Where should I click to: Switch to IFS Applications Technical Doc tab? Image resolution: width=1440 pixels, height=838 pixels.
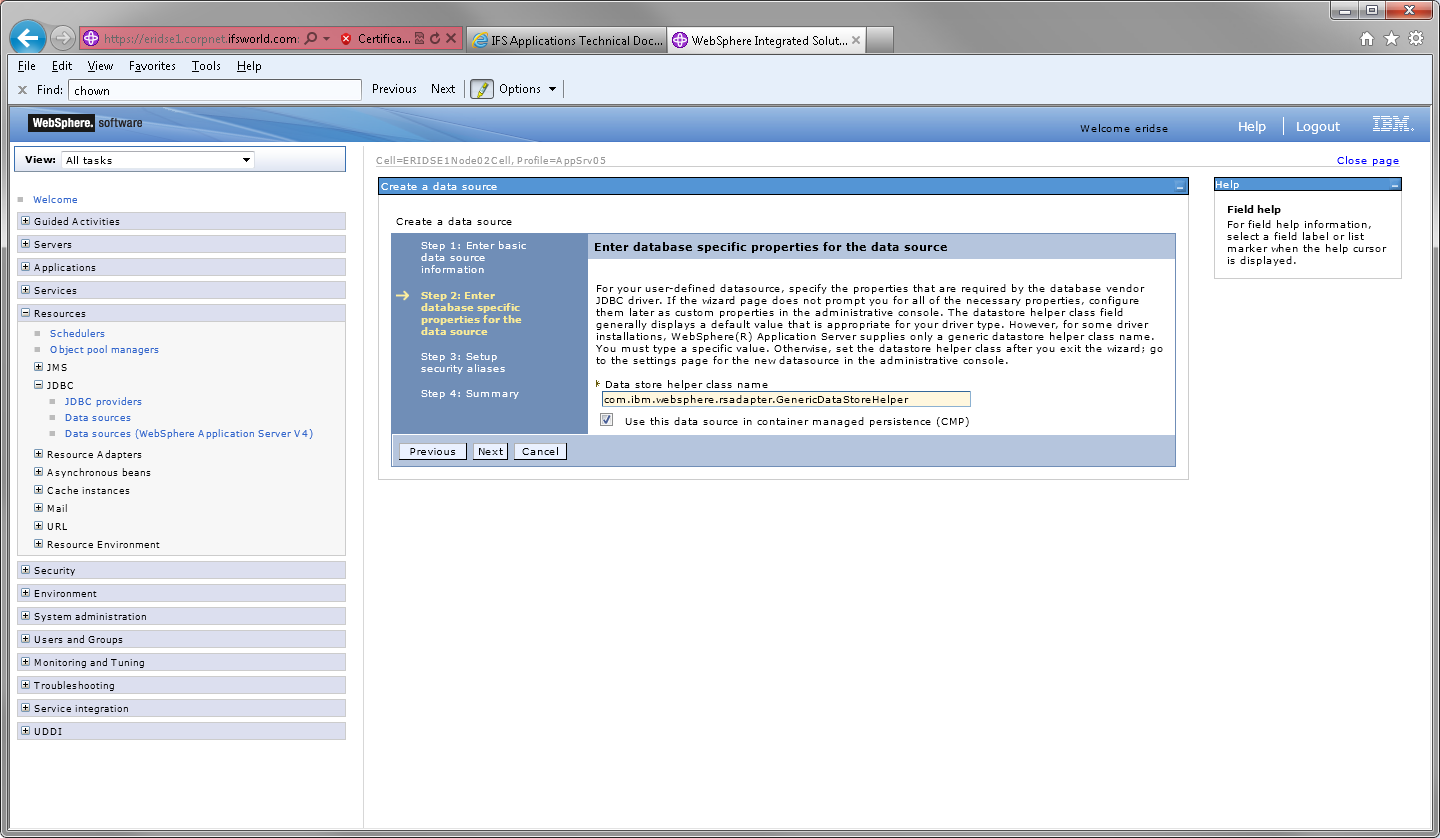point(566,40)
